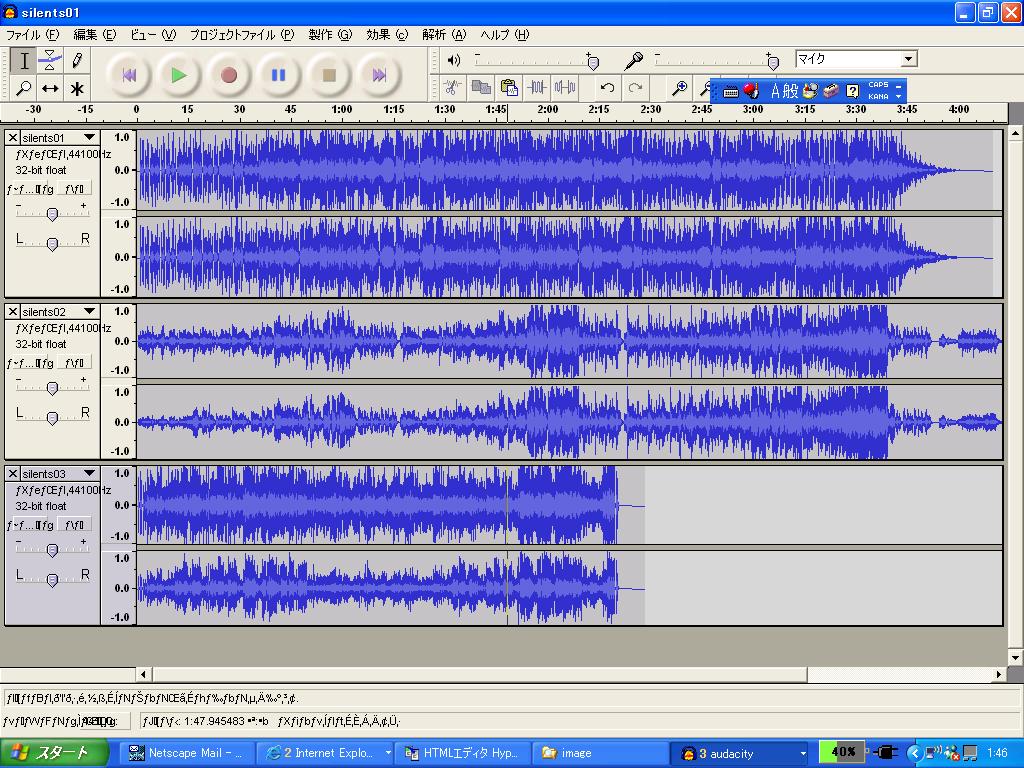Toggle Solo on the silents01 track

(74, 189)
